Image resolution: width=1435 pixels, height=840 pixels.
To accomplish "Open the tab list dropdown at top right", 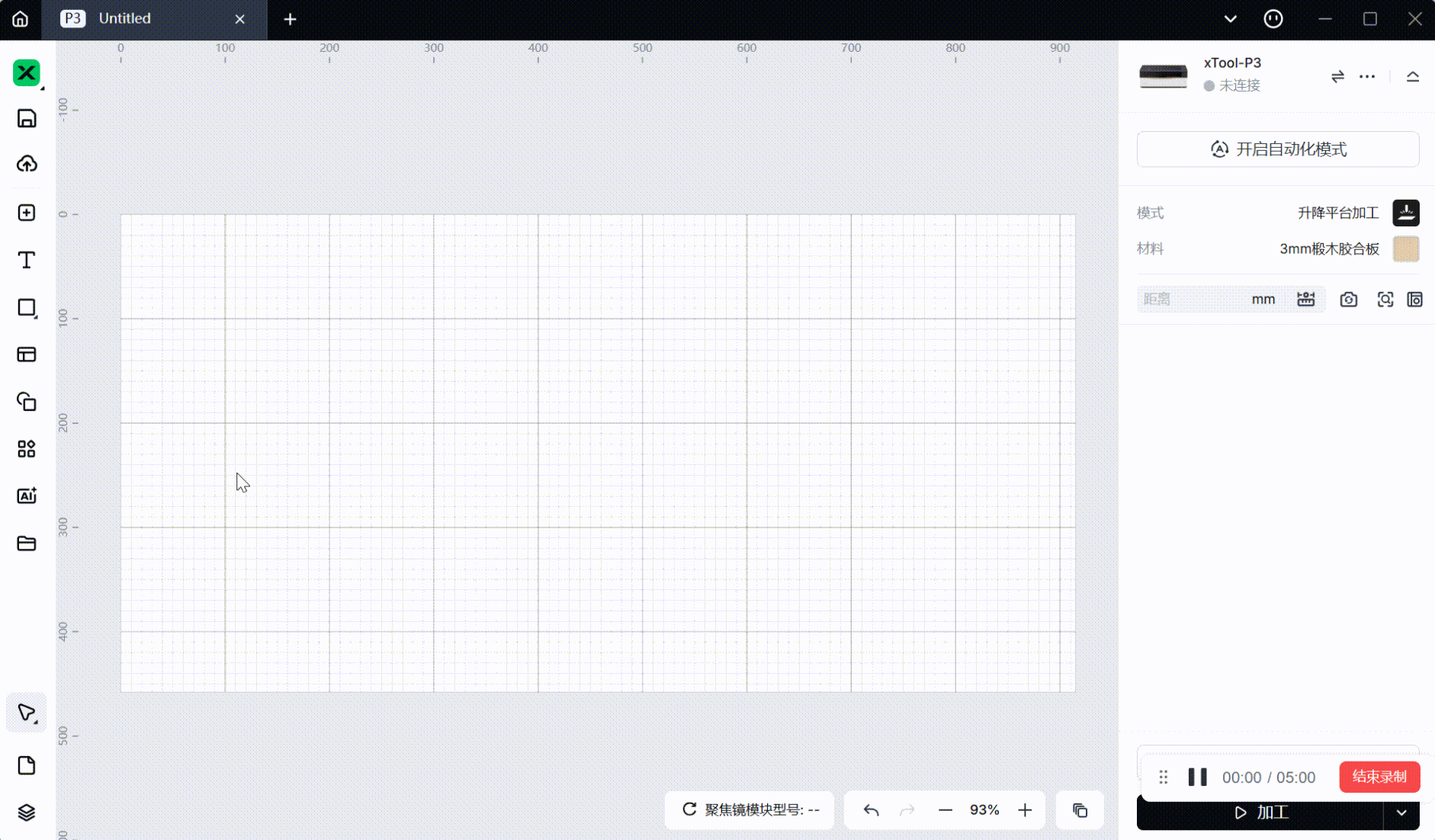I will click(x=1230, y=18).
